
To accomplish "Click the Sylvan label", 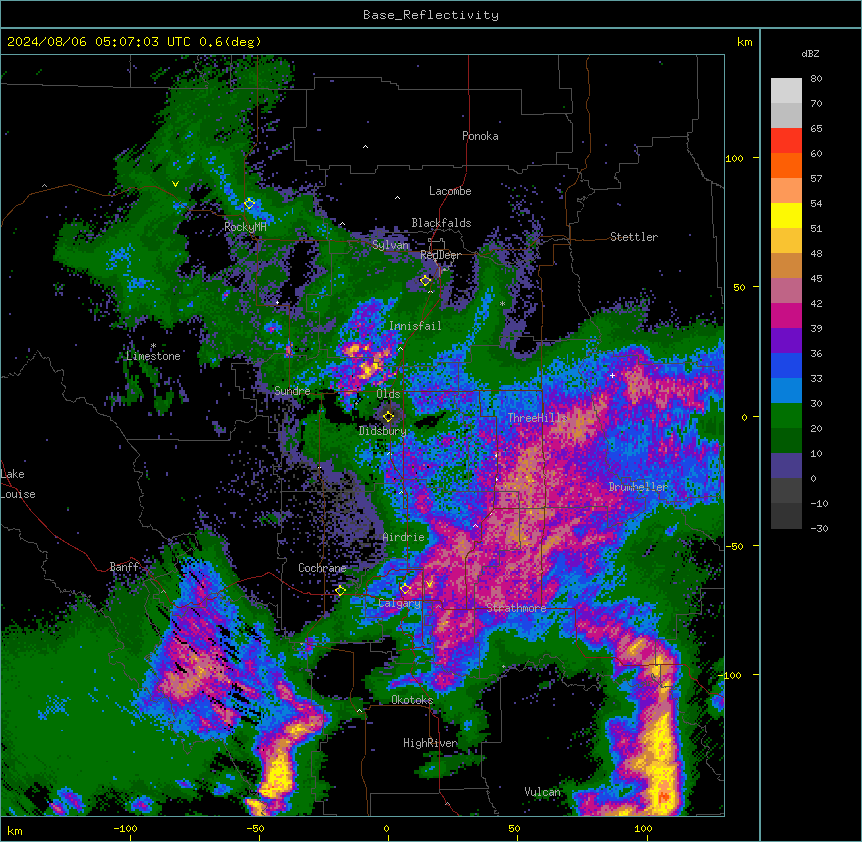I will point(390,245).
